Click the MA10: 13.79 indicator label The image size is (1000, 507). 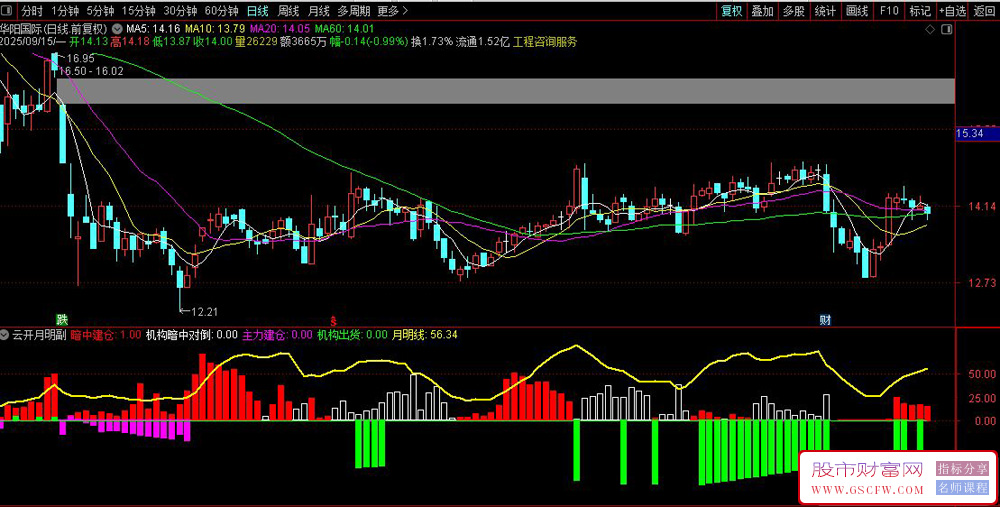click(x=215, y=29)
